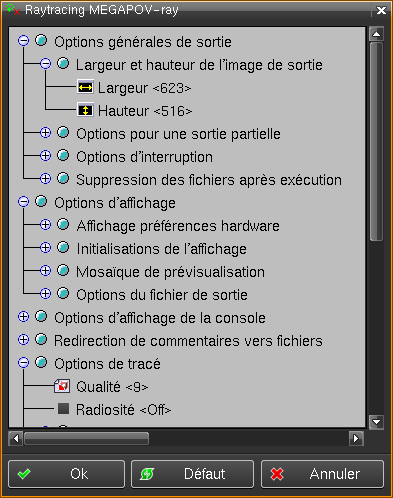Collapse Largeur et hauteur de l'image node
The image size is (393, 498).
[x=45, y=63]
